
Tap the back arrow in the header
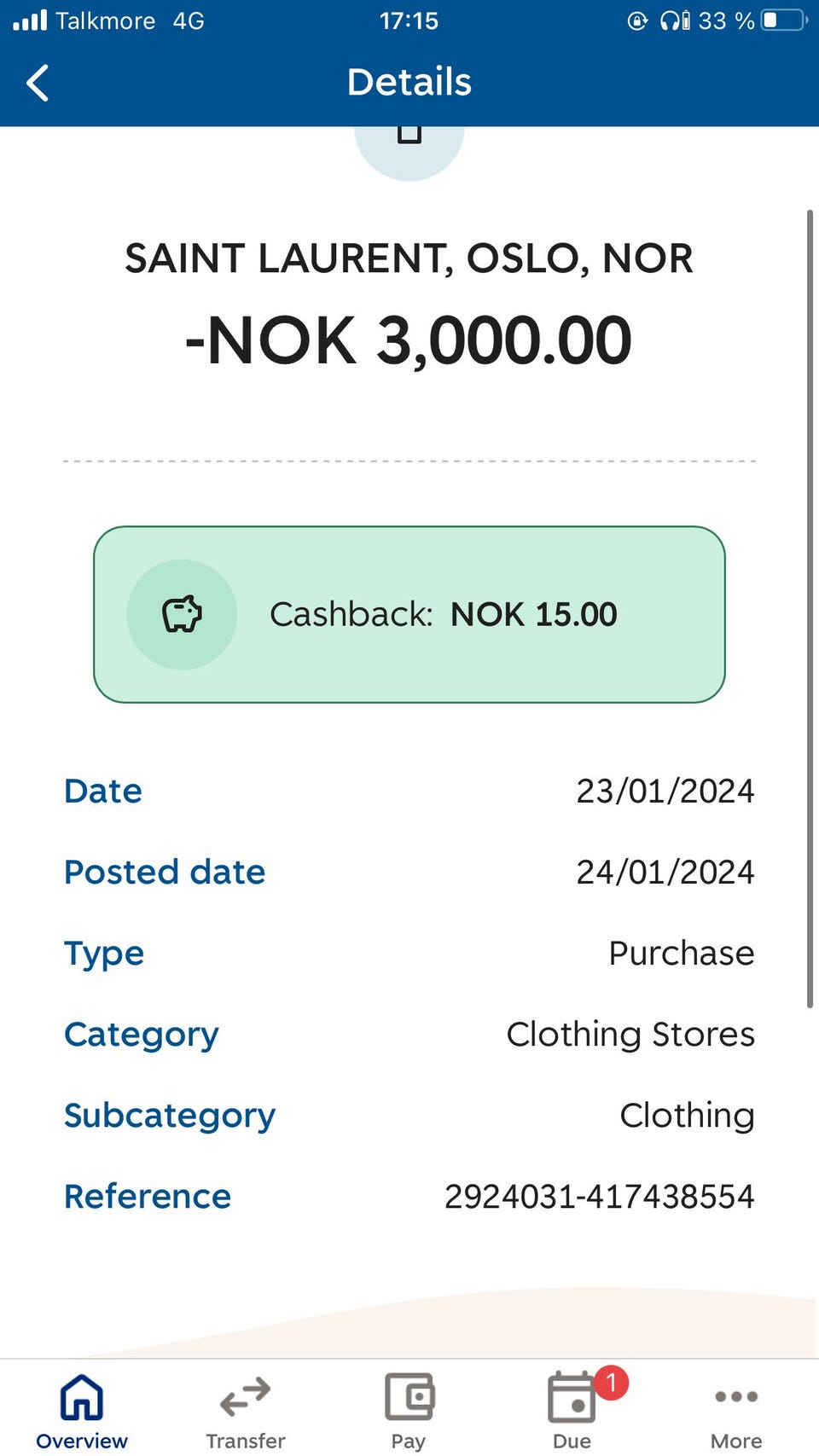point(38,83)
